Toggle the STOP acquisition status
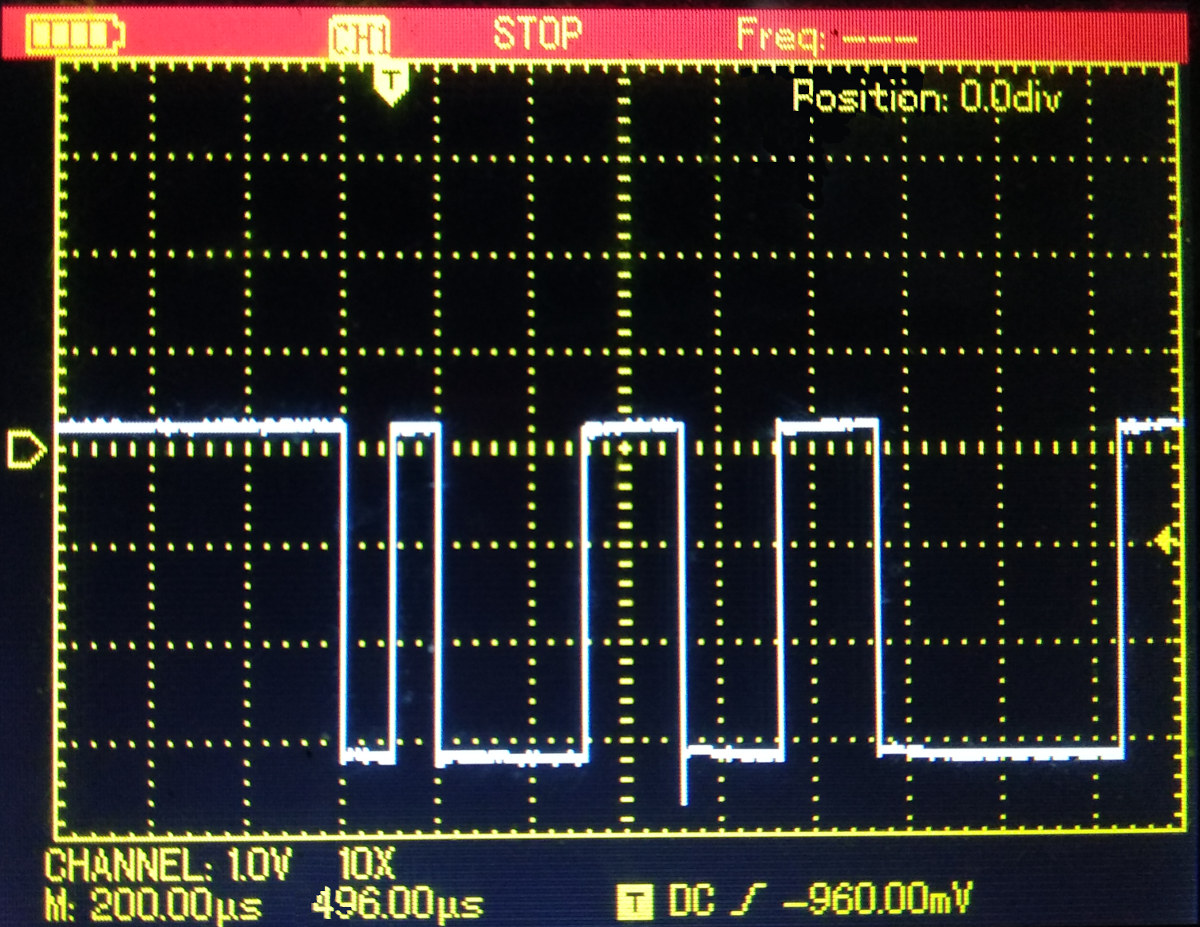1200x927 pixels. [x=536, y=34]
